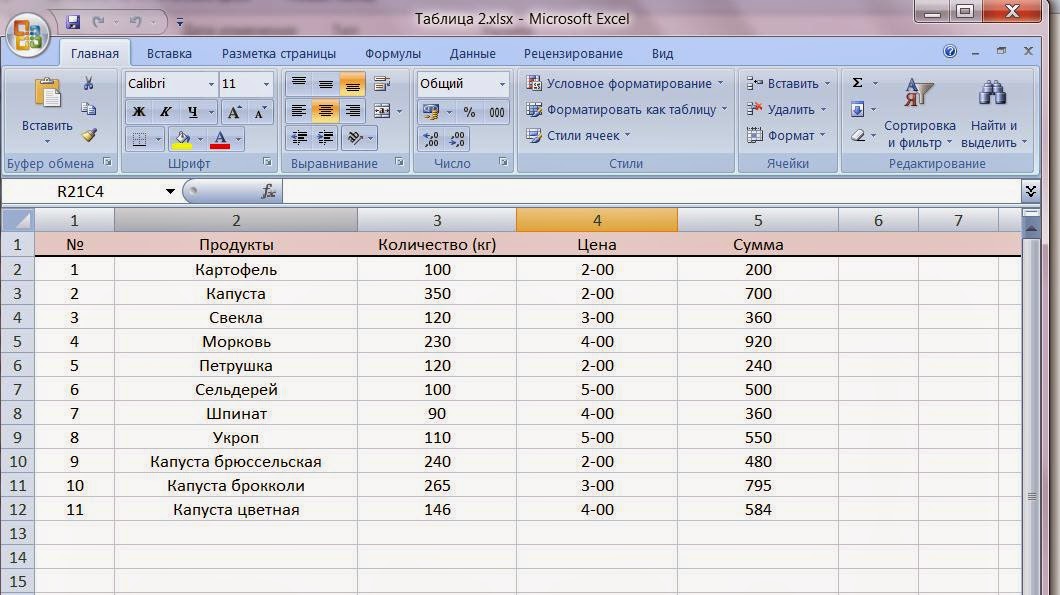Click the insert function fx icon
Image resolution: width=1060 pixels, height=595 pixels.
click(268, 191)
